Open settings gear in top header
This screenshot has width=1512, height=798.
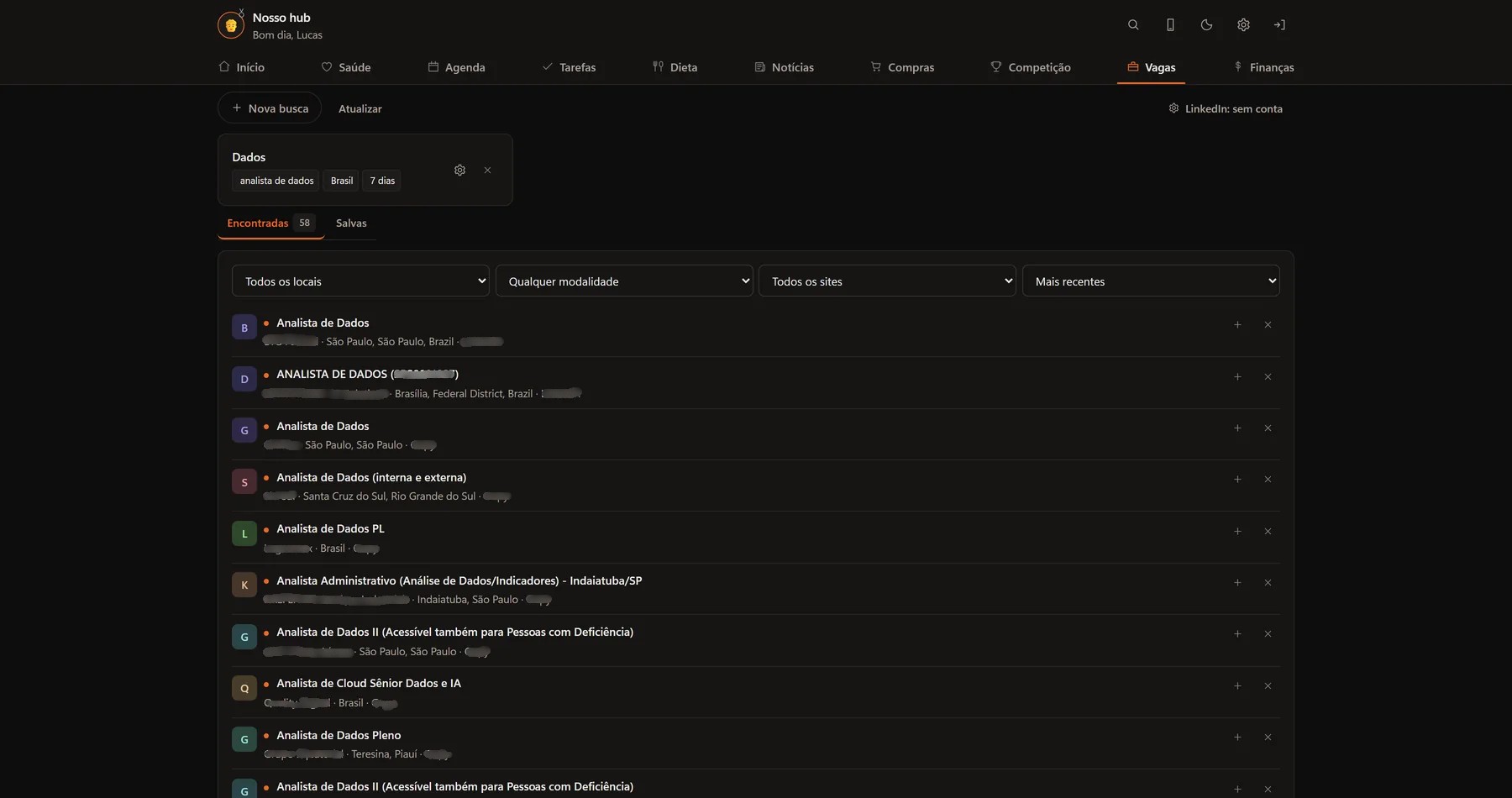click(x=1243, y=25)
